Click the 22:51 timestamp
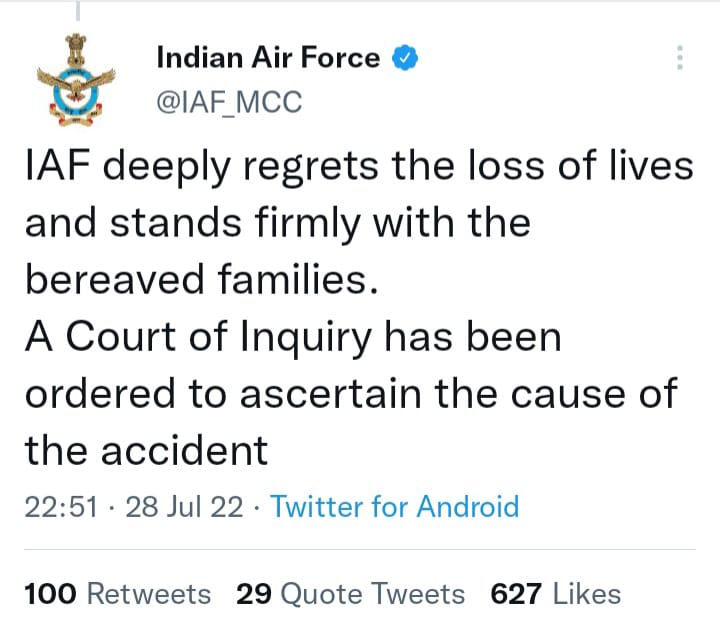This screenshot has width=720, height=631. pyautogui.click(x=60, y=507)
